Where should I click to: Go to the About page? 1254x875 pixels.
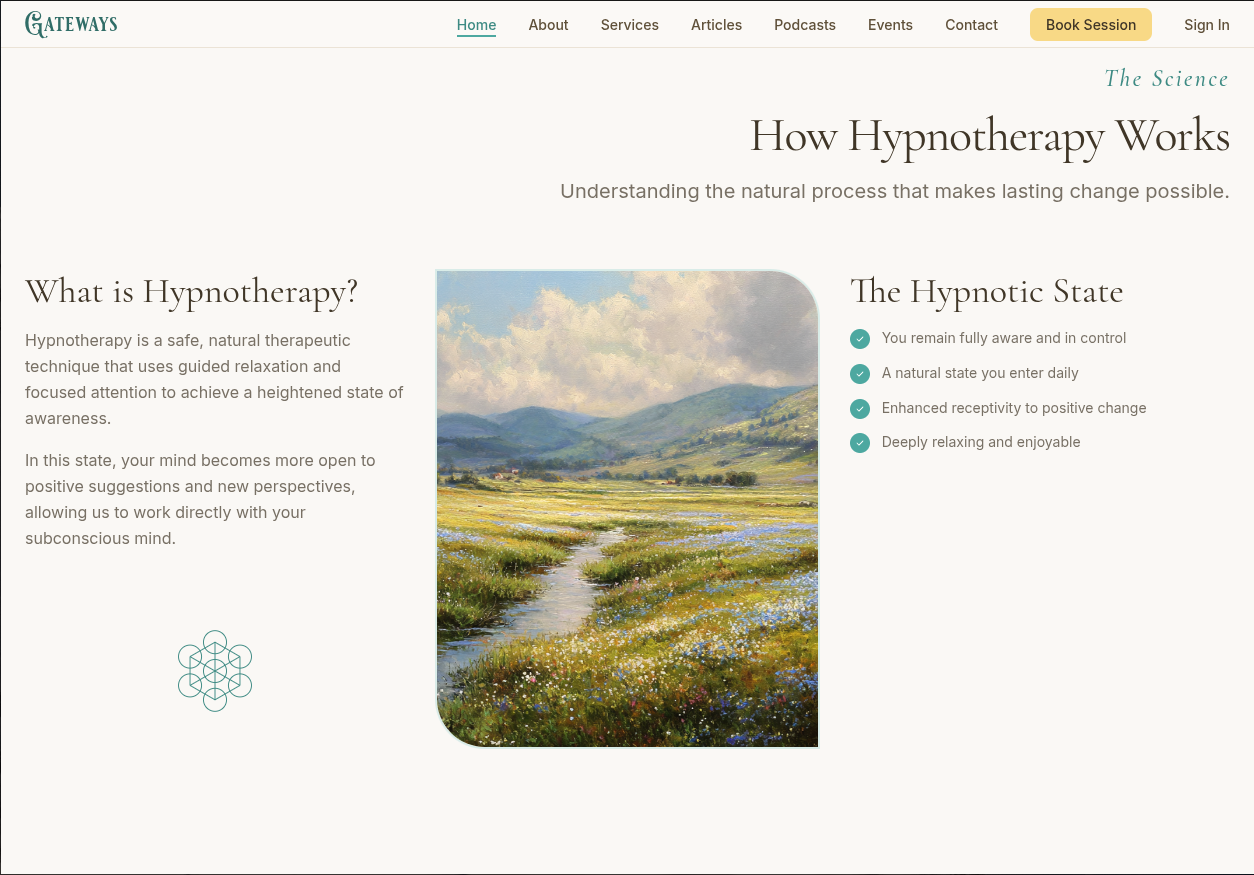(548, 25)
